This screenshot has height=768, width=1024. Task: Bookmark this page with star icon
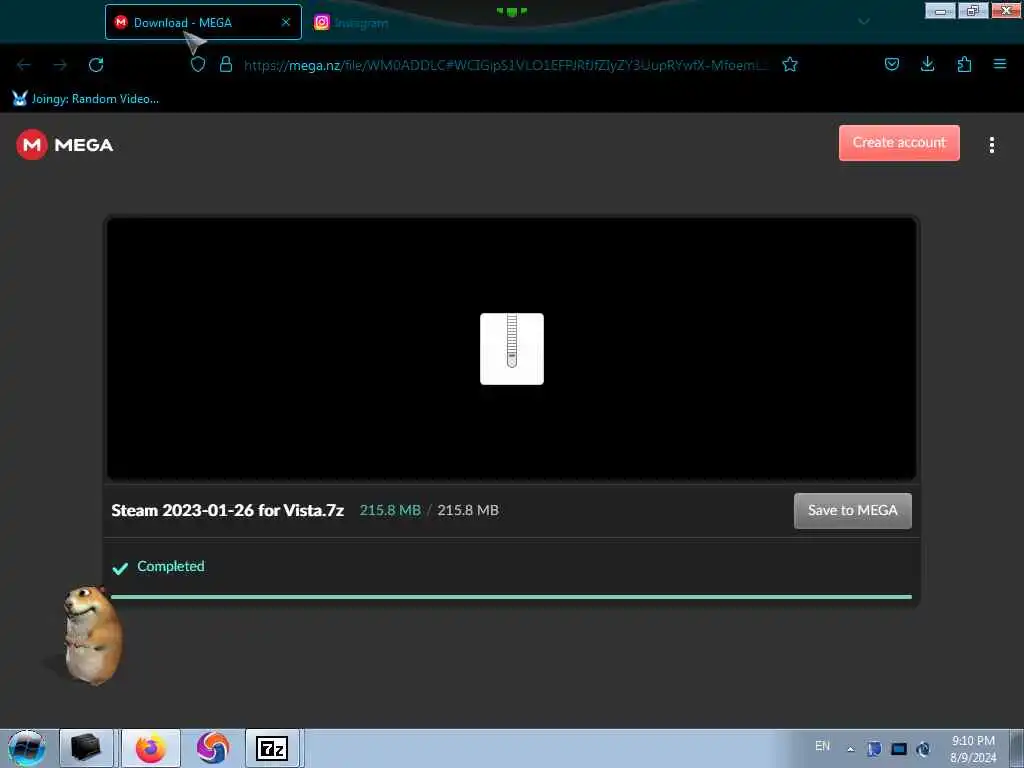point(790,64)
